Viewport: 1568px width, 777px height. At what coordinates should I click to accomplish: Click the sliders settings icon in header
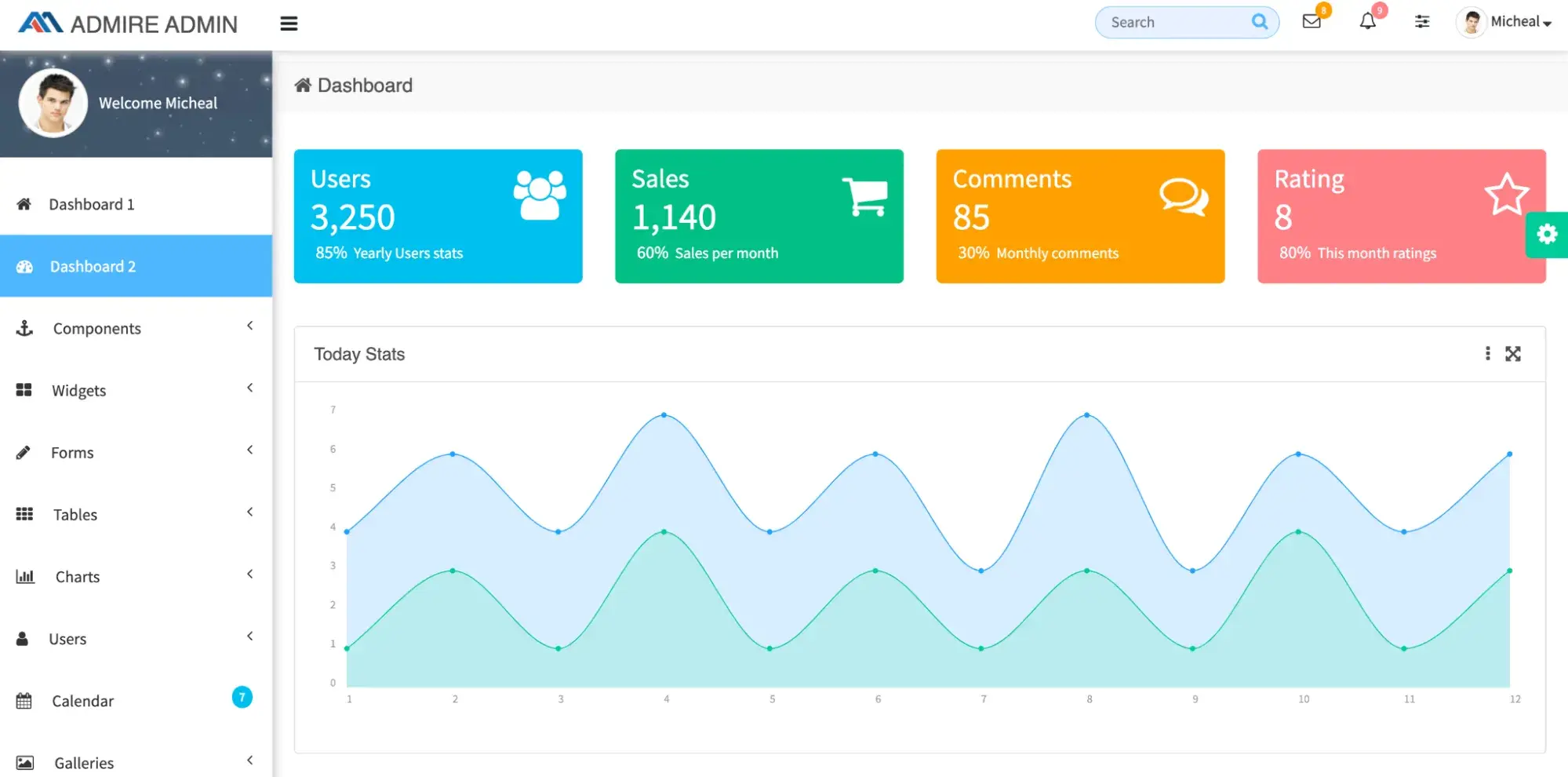coord(1421,22)
